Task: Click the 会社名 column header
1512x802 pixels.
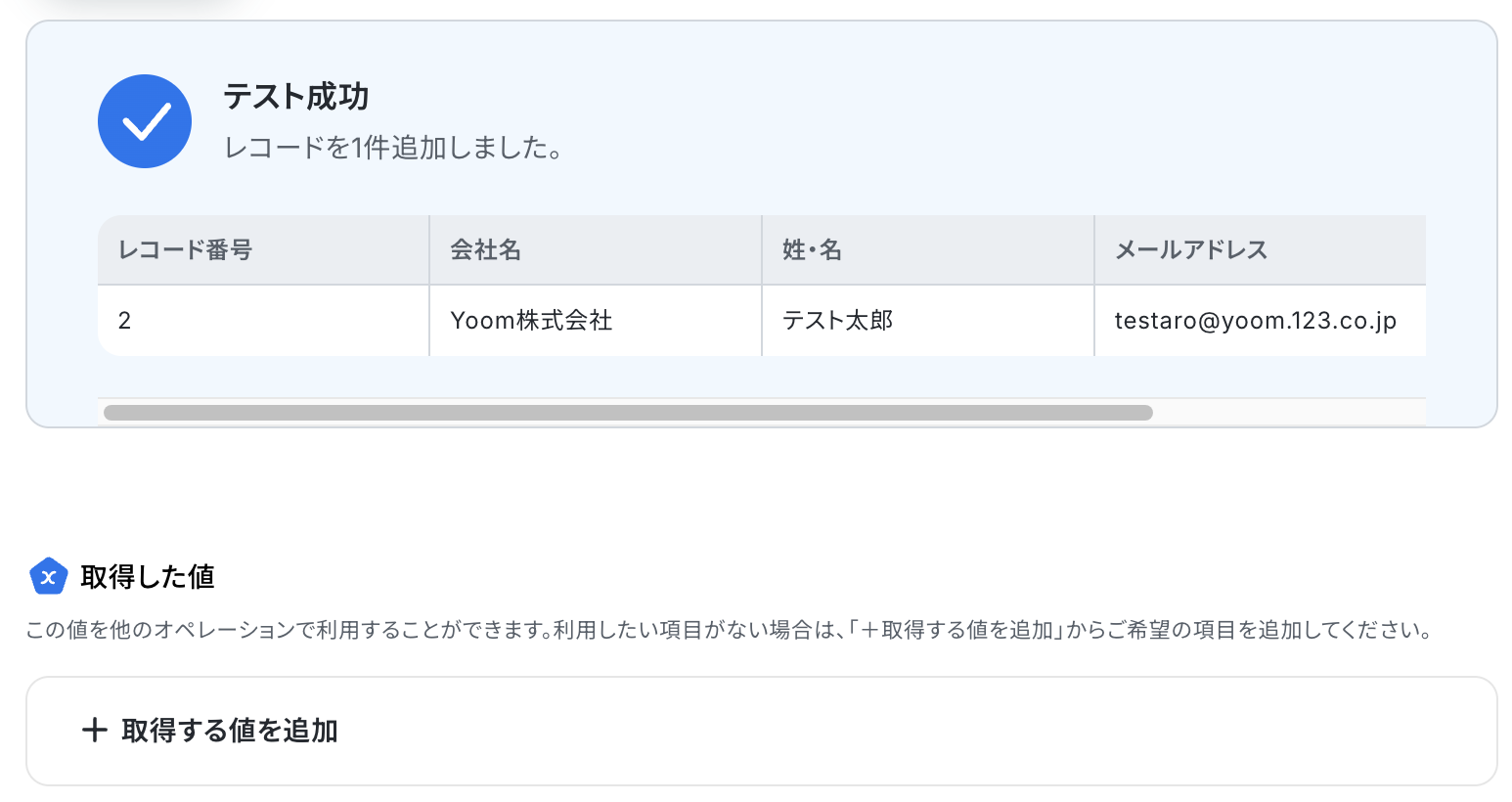Action: pos(596,250)
